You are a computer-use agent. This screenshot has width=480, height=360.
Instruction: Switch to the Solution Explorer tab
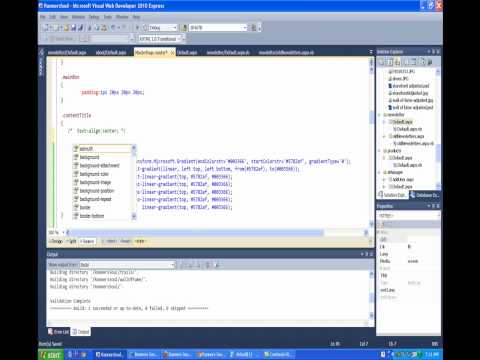coord(393,195)
